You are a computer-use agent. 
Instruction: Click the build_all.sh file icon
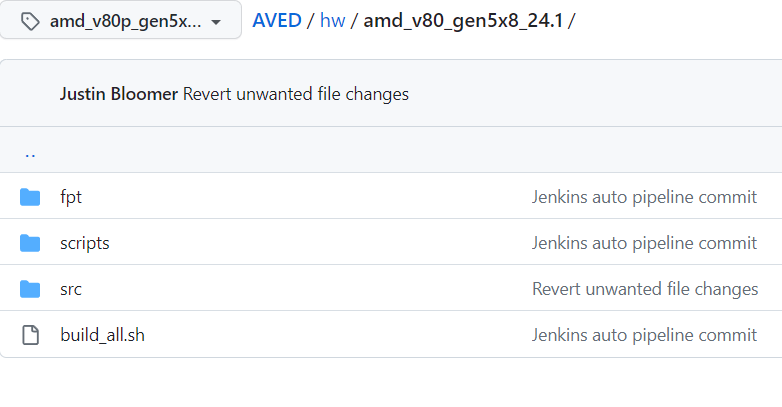30,335
